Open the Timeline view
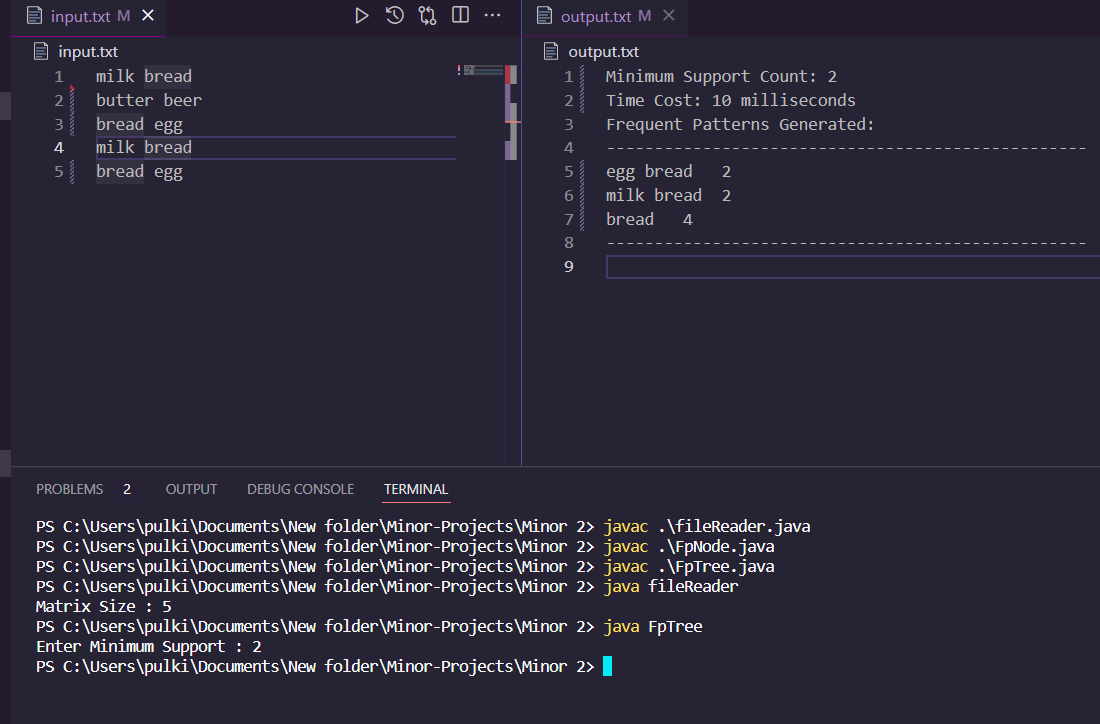1100x724 pixels. pos(394,14)
